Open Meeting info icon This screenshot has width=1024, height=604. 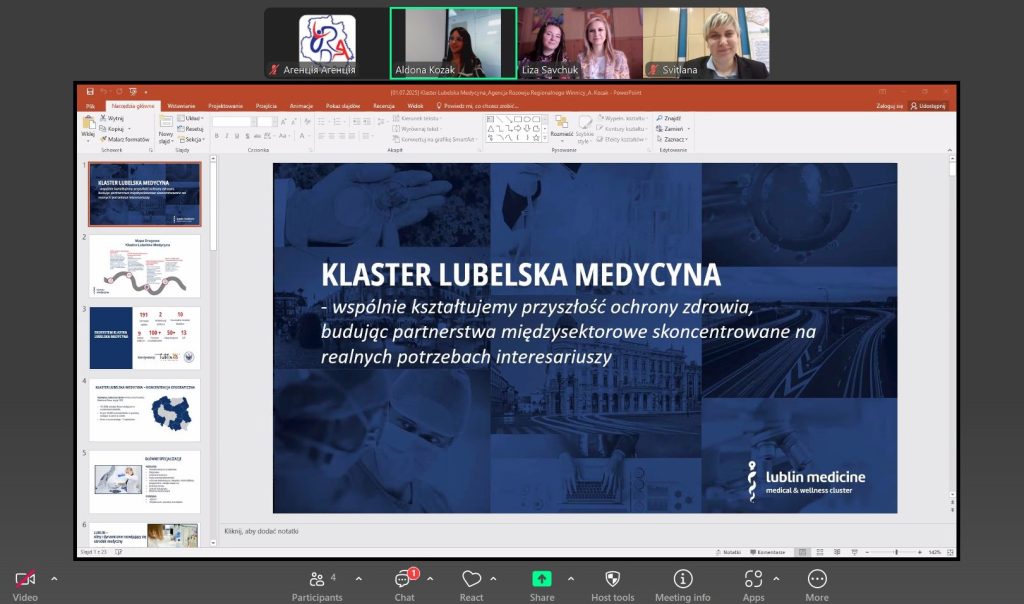coord(683,580)
